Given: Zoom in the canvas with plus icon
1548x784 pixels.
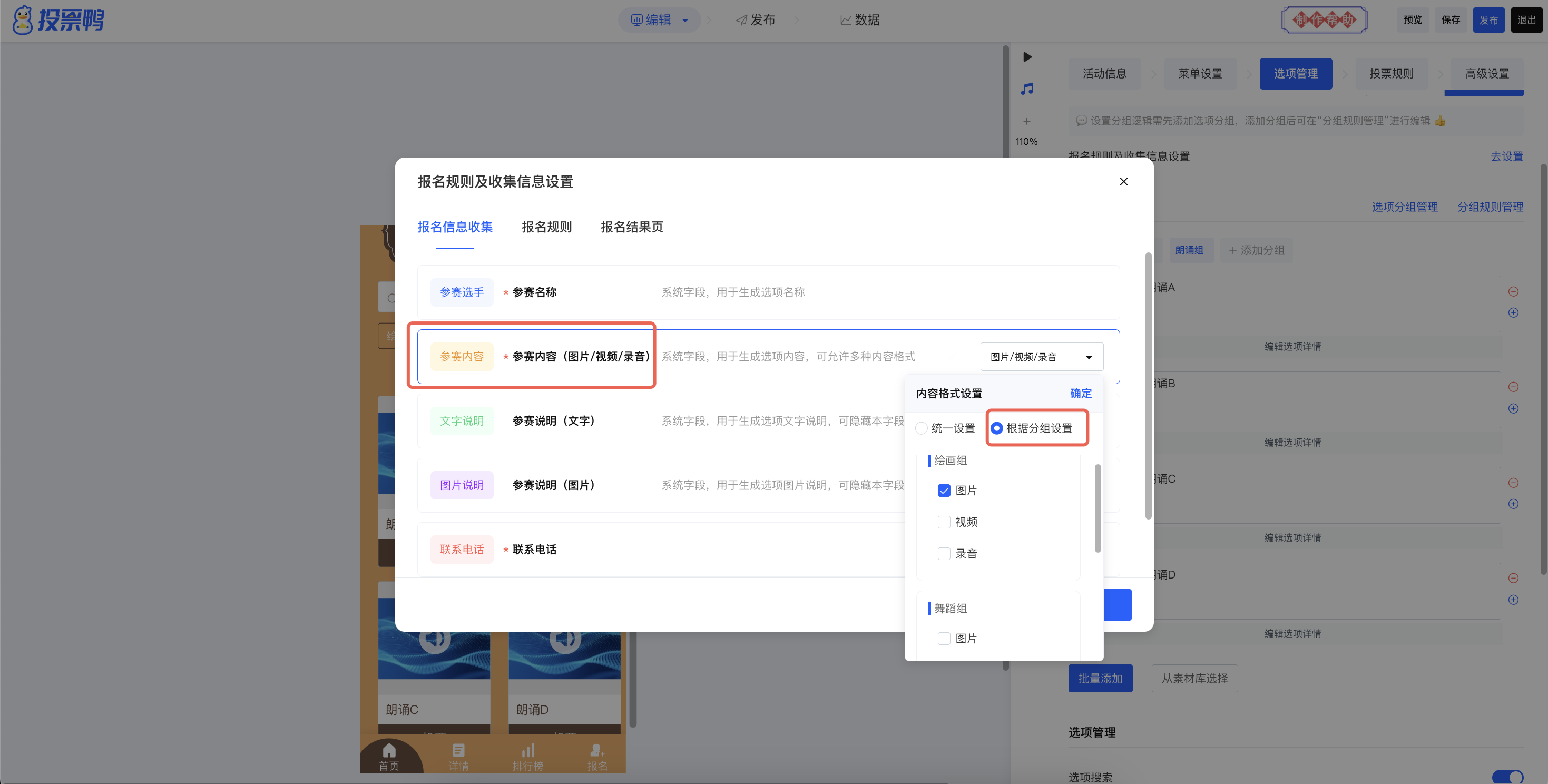Looking at the screenshot, I should point(1027,121).
